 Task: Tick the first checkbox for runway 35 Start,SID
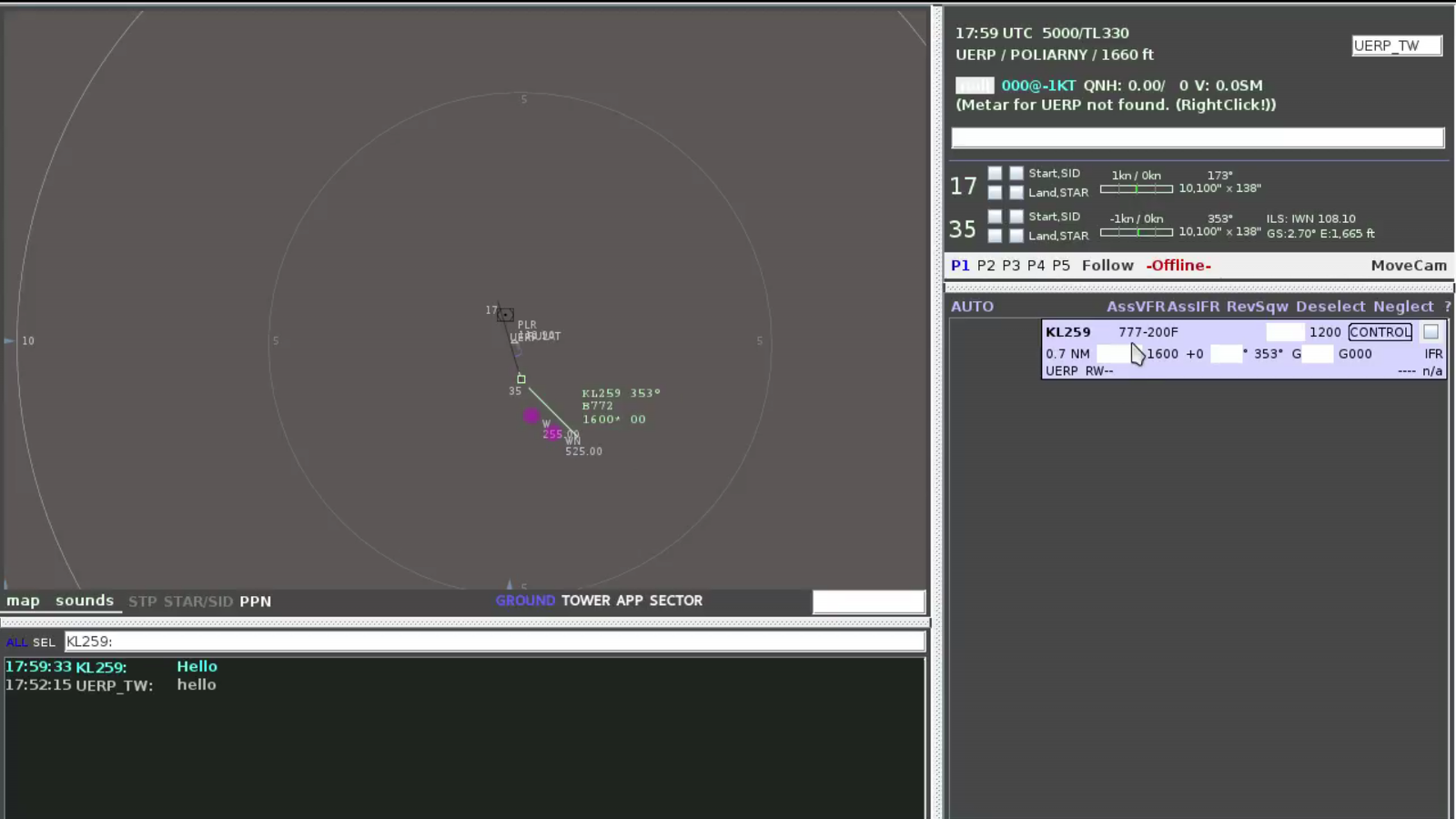click(995, 217)
